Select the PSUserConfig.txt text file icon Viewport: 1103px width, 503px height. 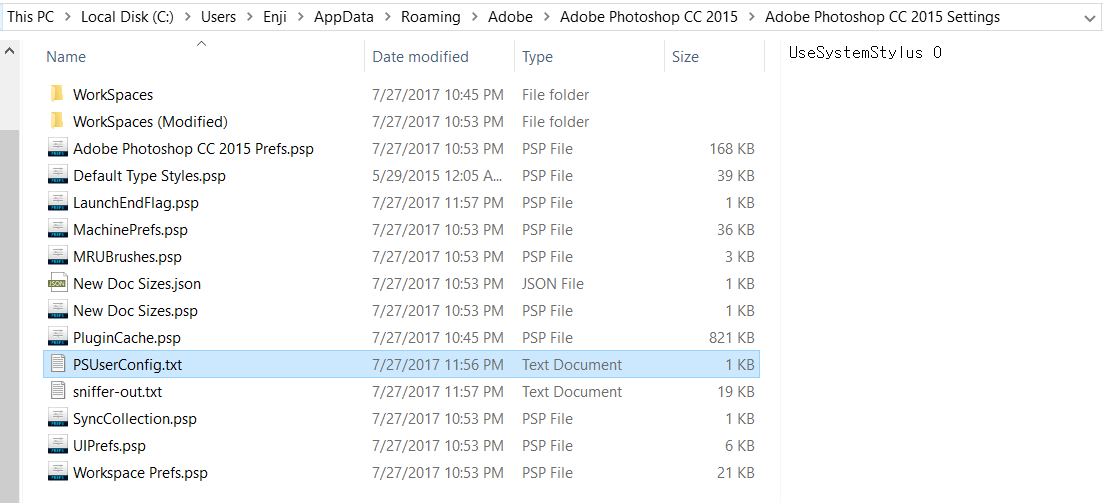point(58,364)
